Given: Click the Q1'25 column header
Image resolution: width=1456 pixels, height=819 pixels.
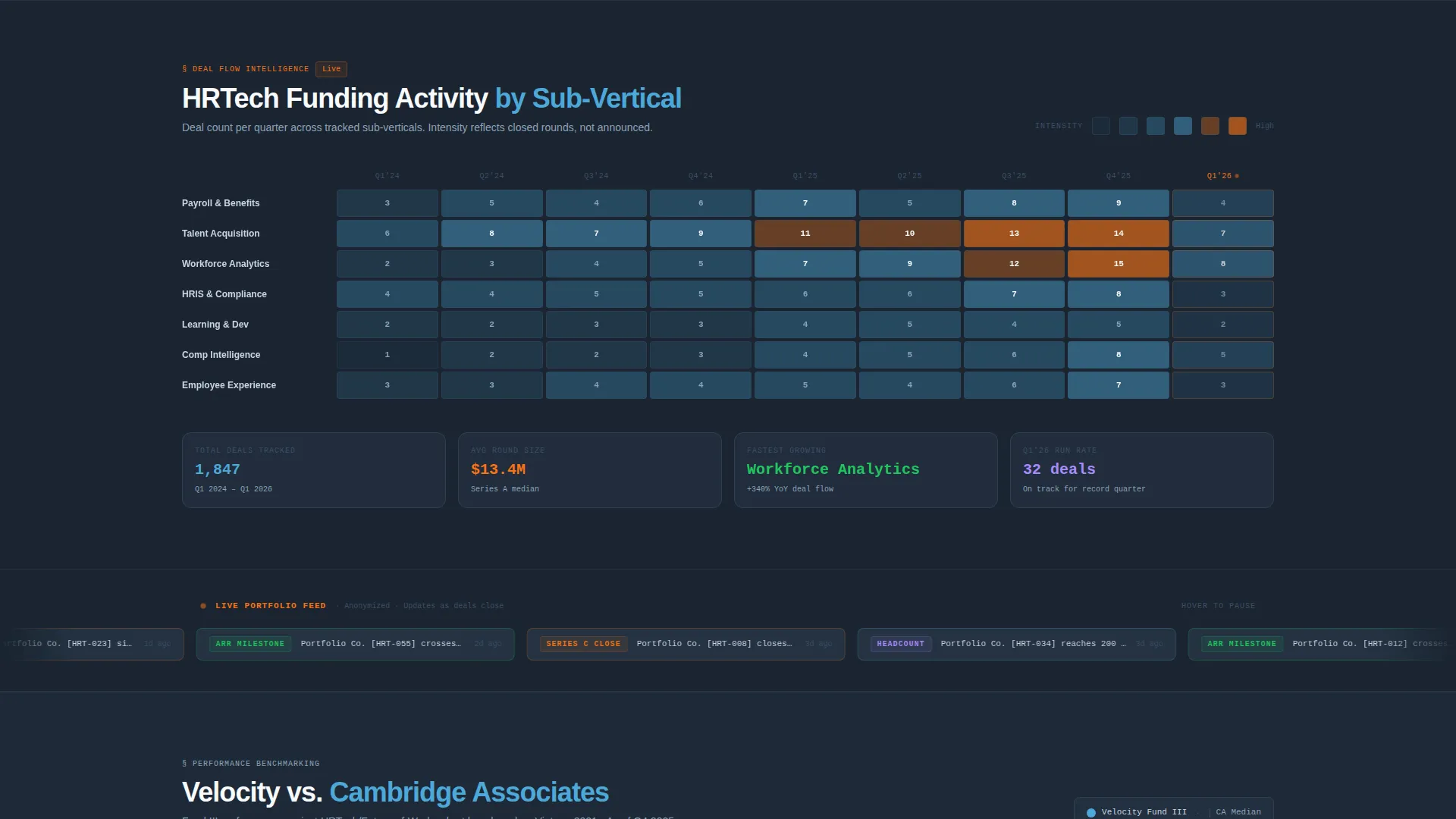Looking at the screenshot, I should click(x=805, y=176).
